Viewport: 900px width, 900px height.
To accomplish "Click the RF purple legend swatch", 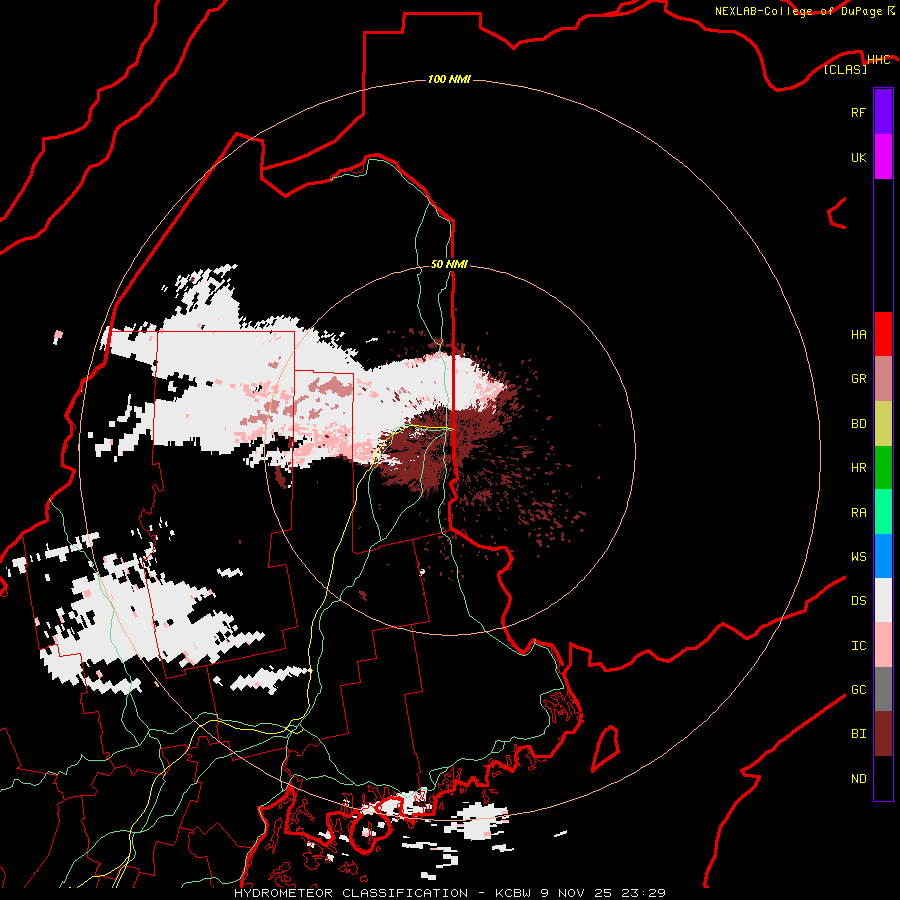I will click(x=883, y=112).
